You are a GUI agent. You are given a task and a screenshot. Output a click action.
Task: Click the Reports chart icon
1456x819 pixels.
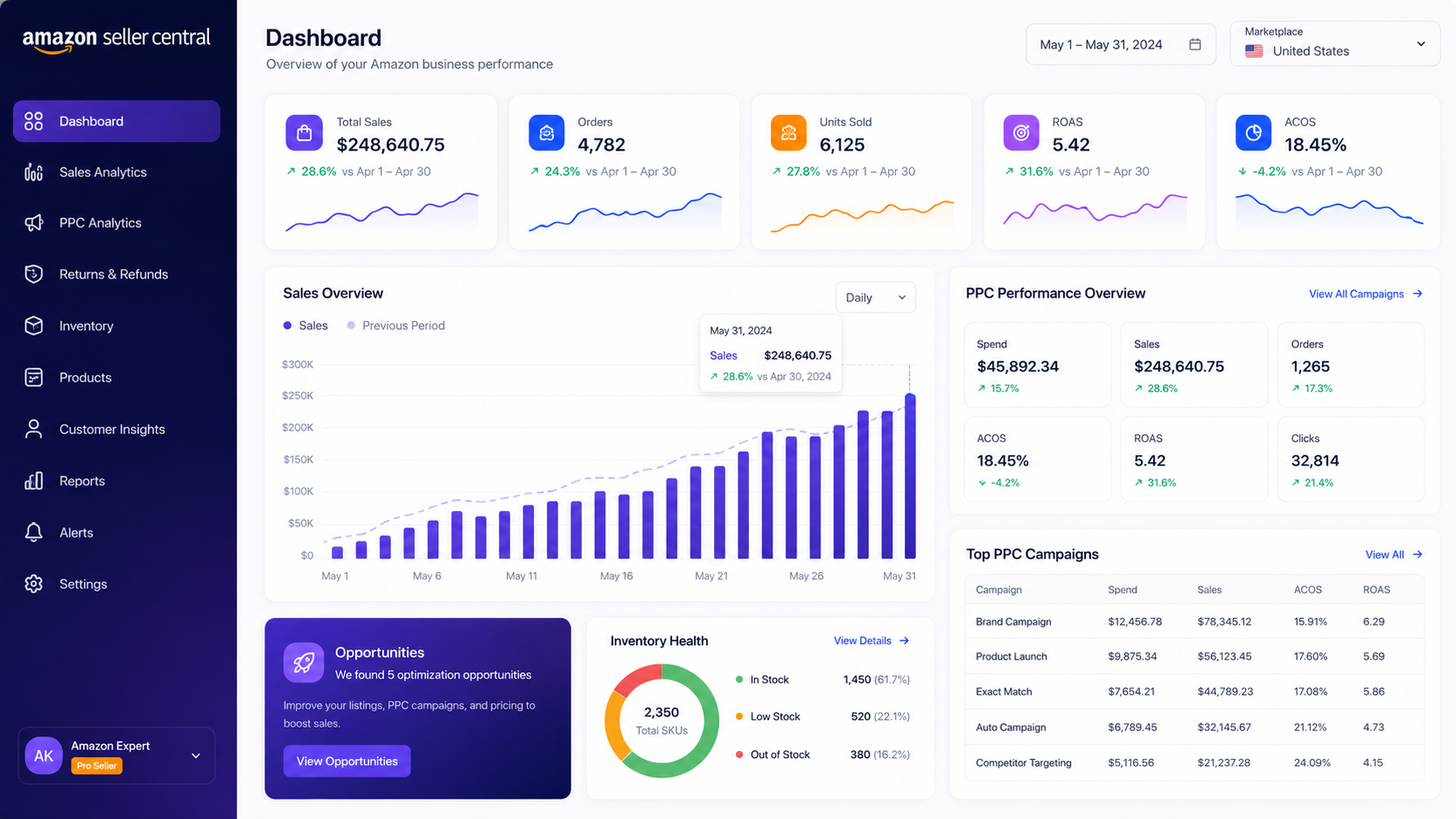tap(34, 480)
